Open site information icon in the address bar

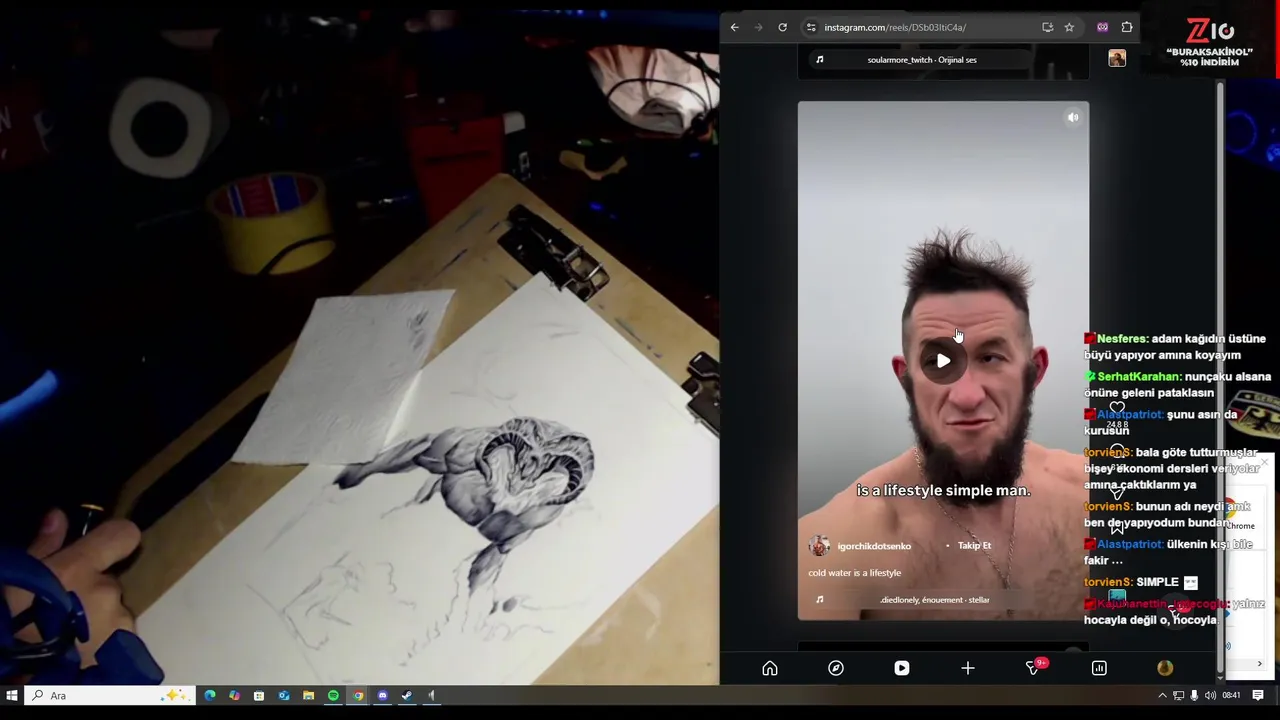click(811, 27)
